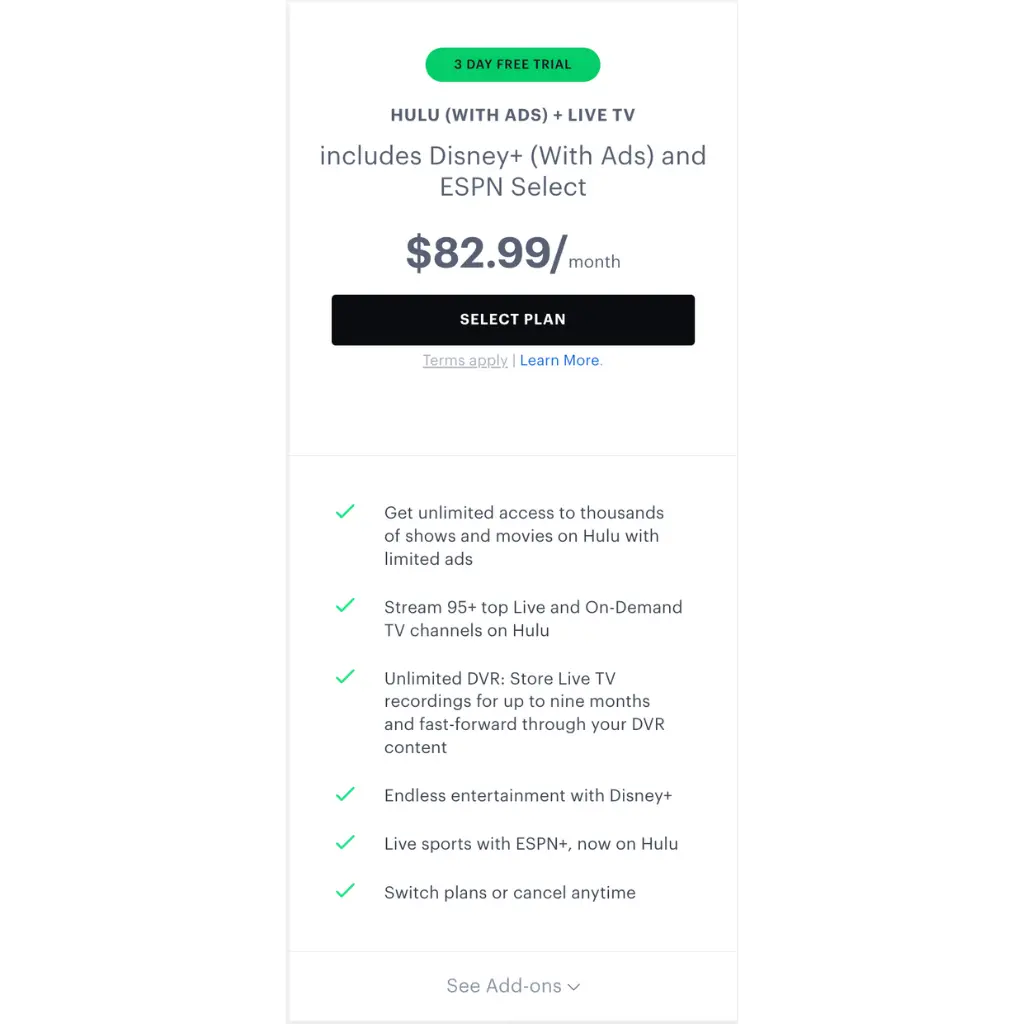Click the unlimited access to Hulu feature text
This screenshot has width=1024, height=1024.
[523, 536]
